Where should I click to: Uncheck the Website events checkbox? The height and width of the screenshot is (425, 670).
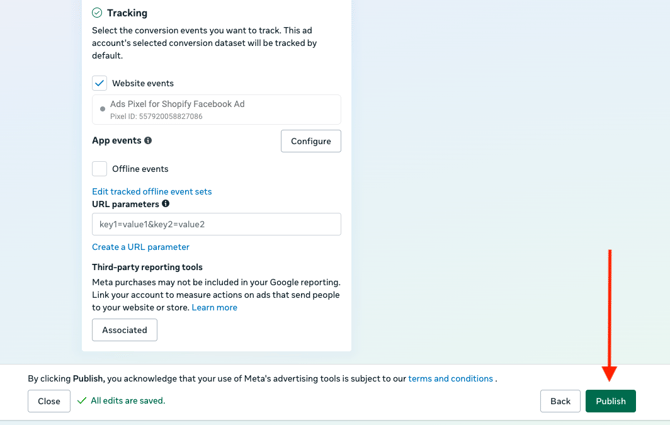[100, 83]
